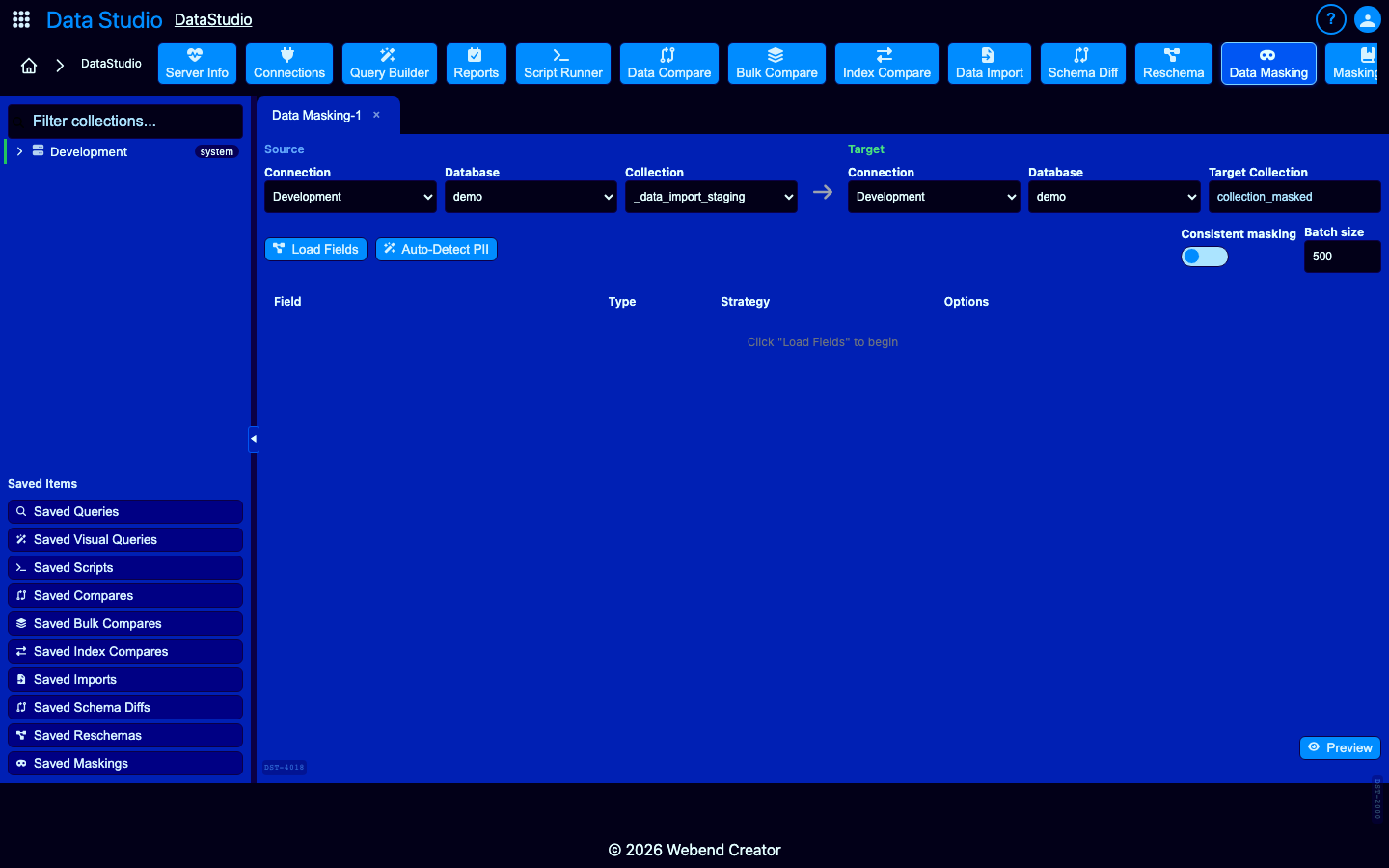The width and height of the screenshot is (1389, 868).
Task: Focus the Target Collection field
Action: tap(1294, 197)
